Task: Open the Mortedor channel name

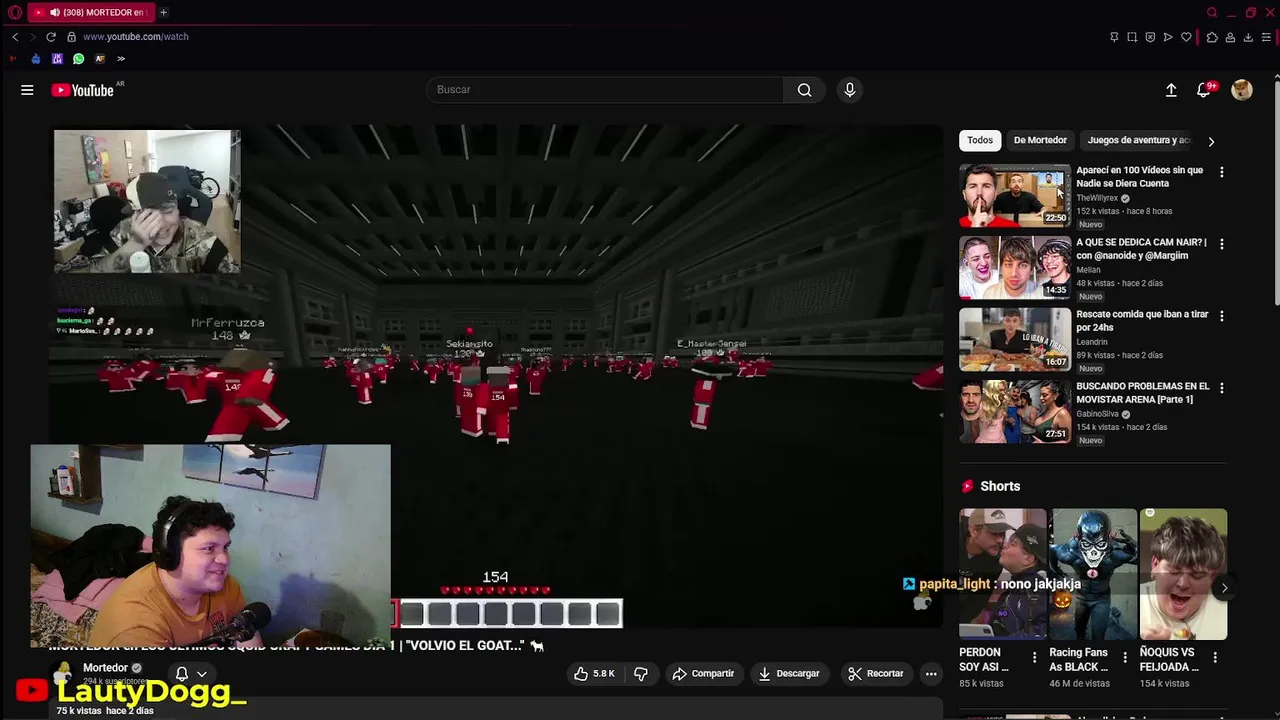Action: pos(105,668)
